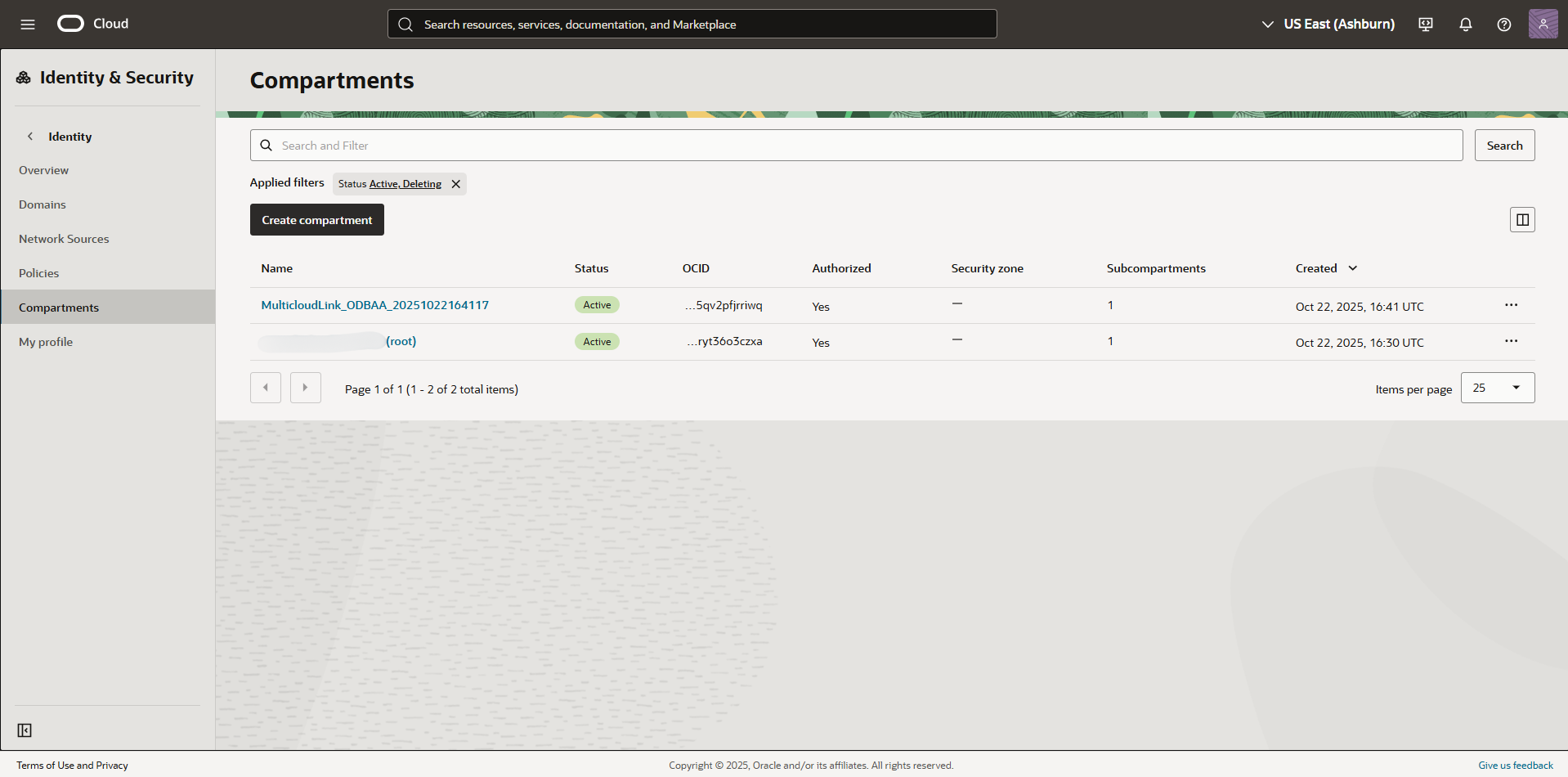
Task: Remove the Active, Deleting status filter
Action: point(455,183)
